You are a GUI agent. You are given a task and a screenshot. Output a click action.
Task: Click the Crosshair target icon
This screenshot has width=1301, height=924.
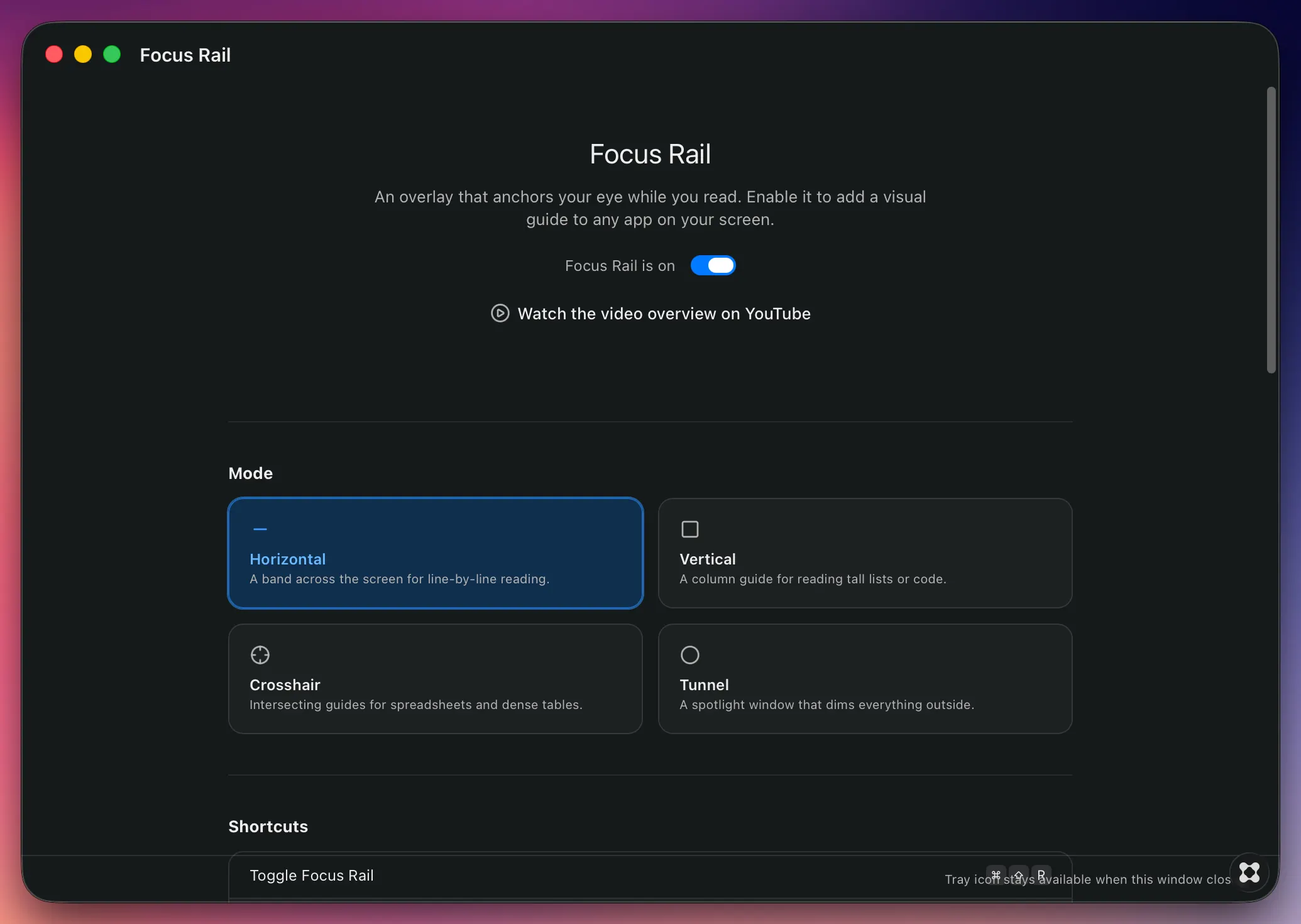(x=260, y=655)
